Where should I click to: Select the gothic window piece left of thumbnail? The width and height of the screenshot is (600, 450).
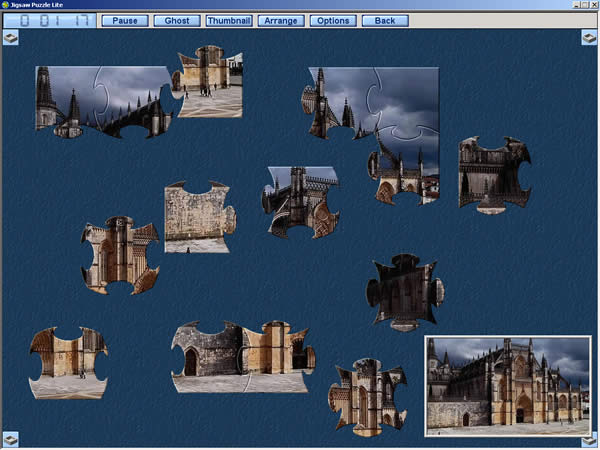point(367,398)
